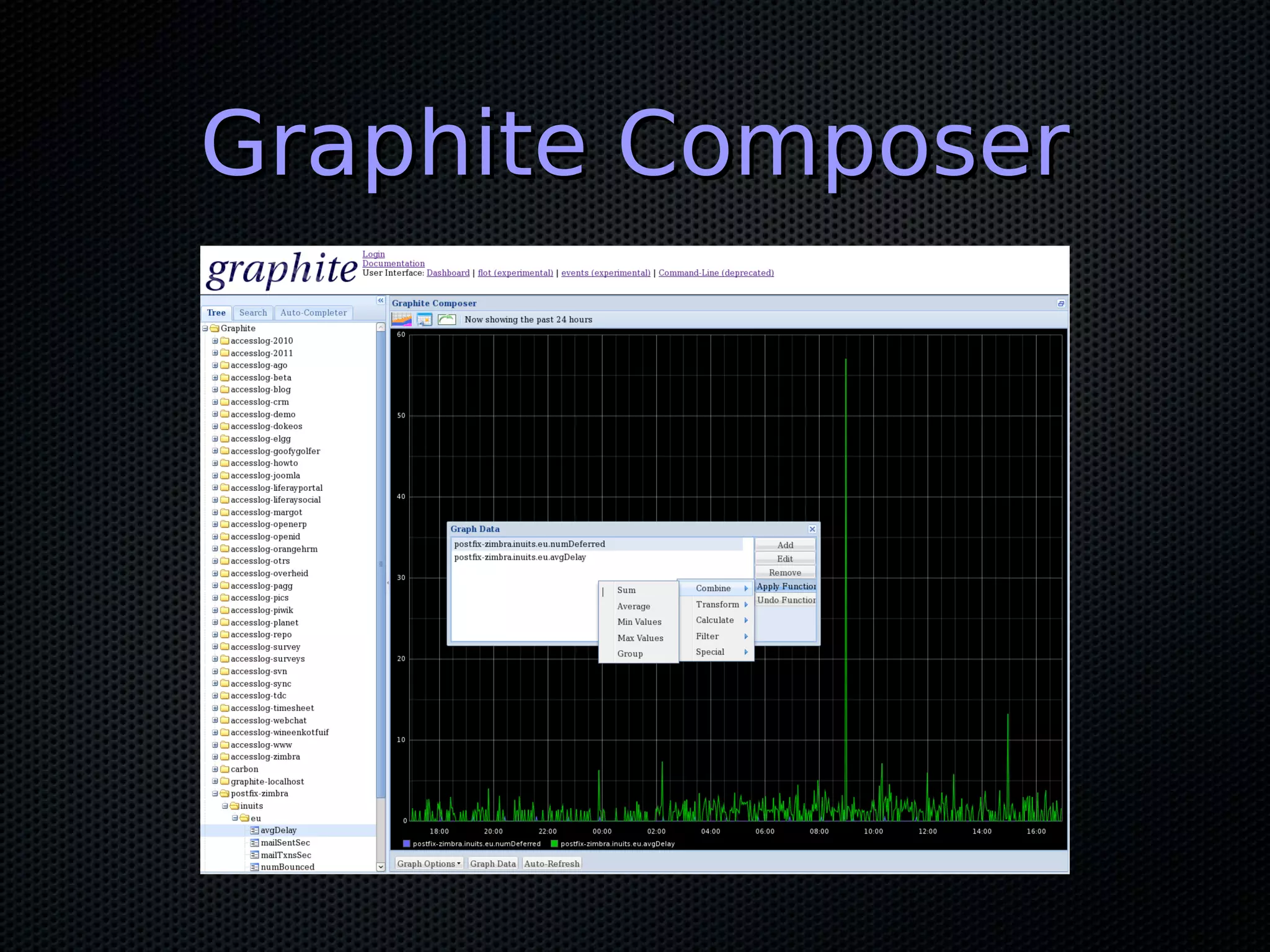Open the Graph Options dropdown
1270x952 pixels.
[429, 863]
